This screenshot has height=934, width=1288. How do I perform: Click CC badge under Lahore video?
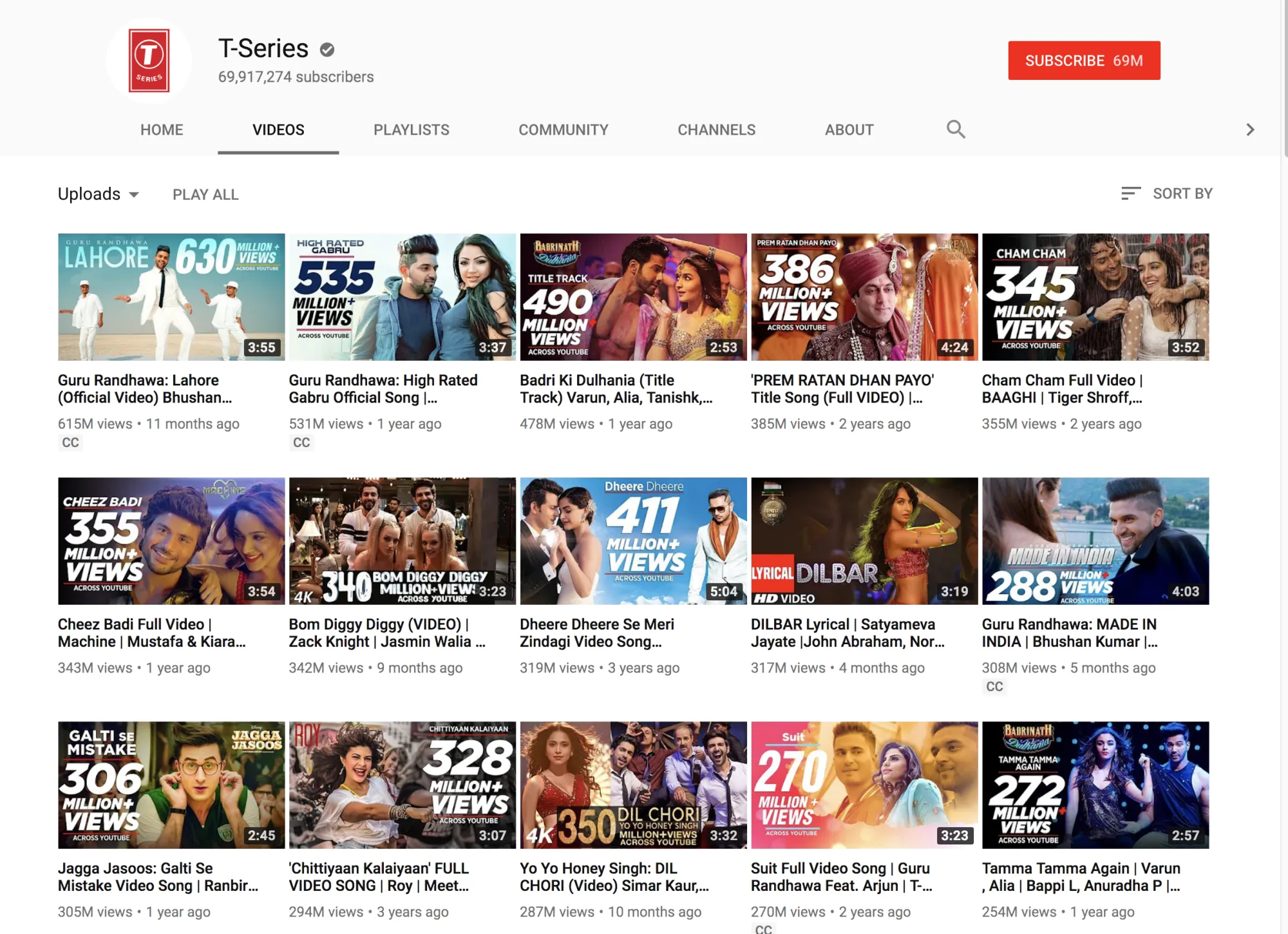click(71, 443)
